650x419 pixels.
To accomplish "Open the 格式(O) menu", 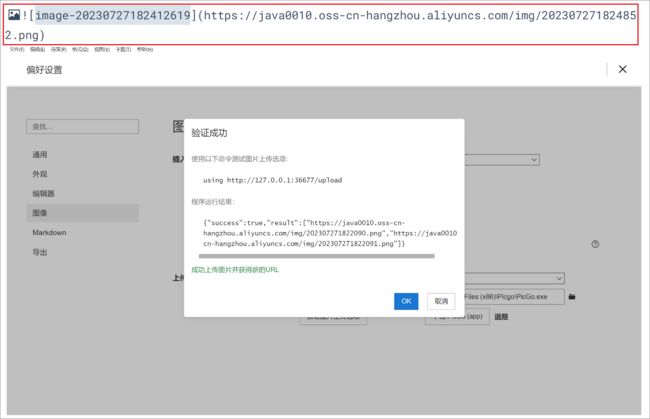I will [x=80, y=49].
